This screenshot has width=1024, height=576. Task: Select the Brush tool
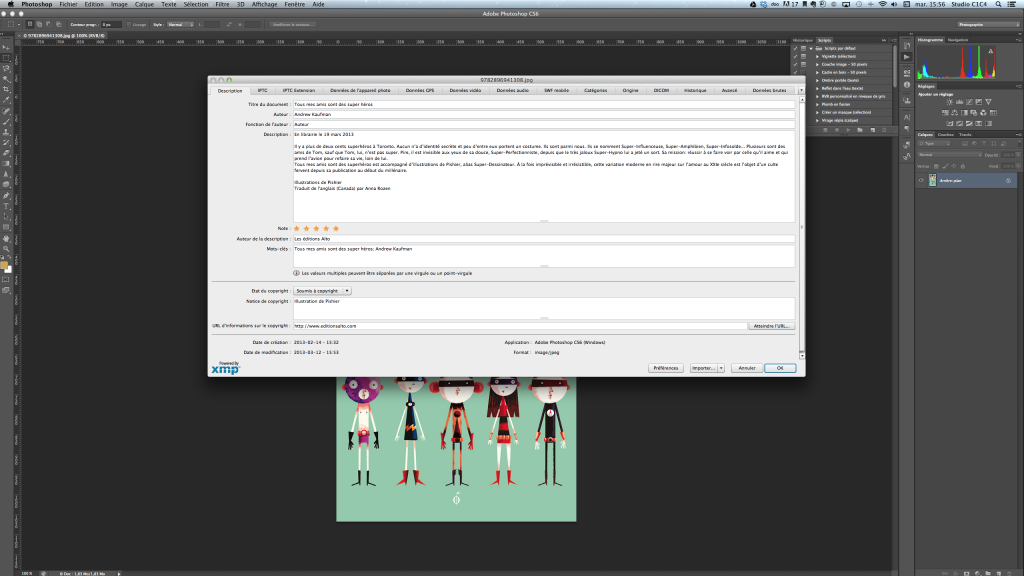click(7, 121)
